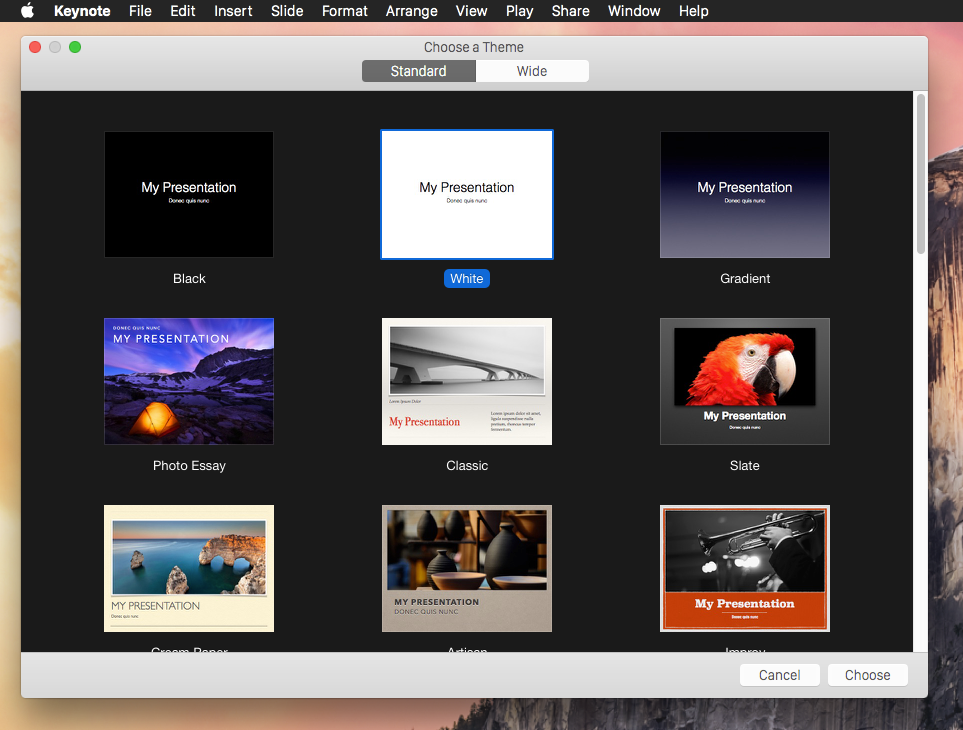Screen dimensions: 963x730
Task: Select the Black theme thumbnail
Action: coord(189,194)
